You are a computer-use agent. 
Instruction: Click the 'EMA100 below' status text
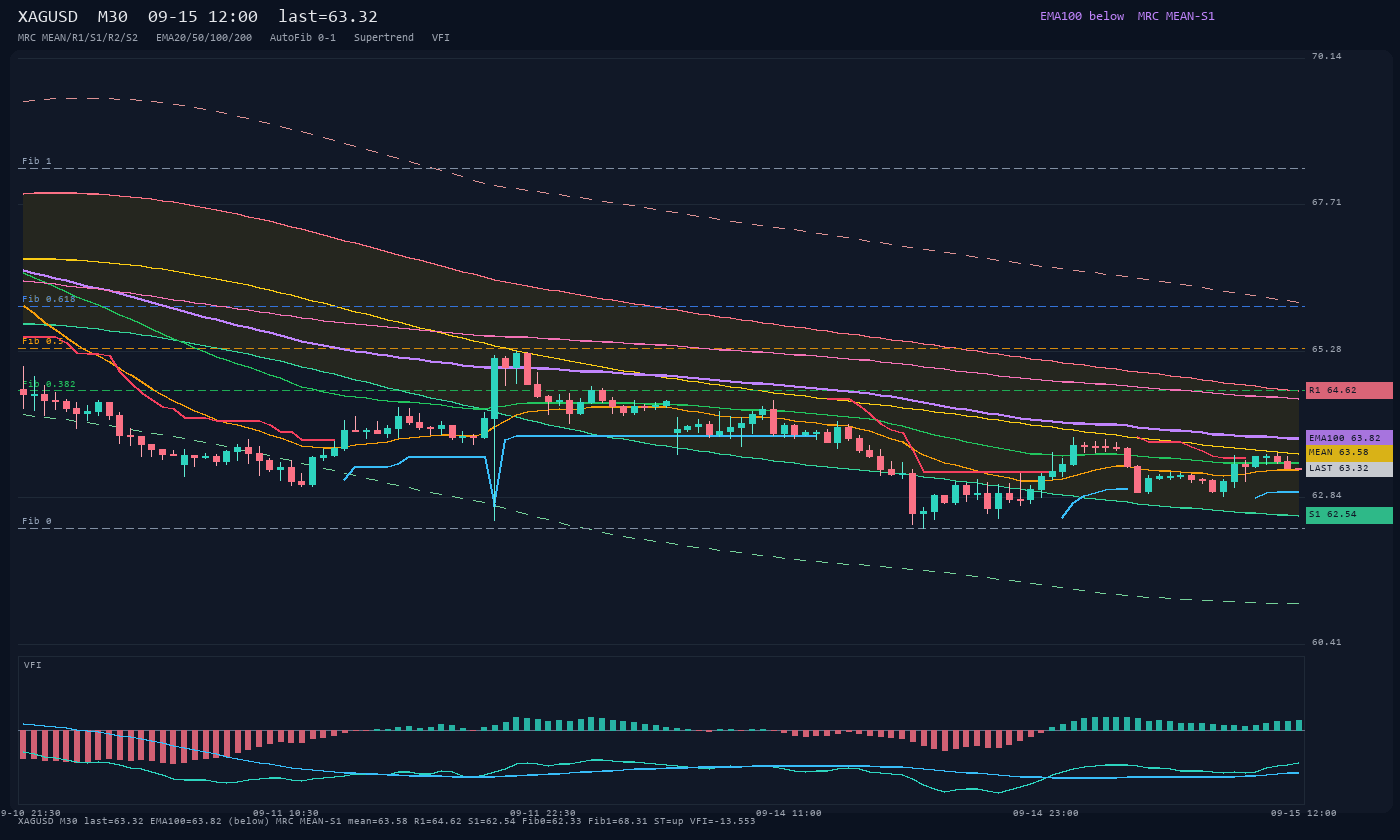point(1082,16)
